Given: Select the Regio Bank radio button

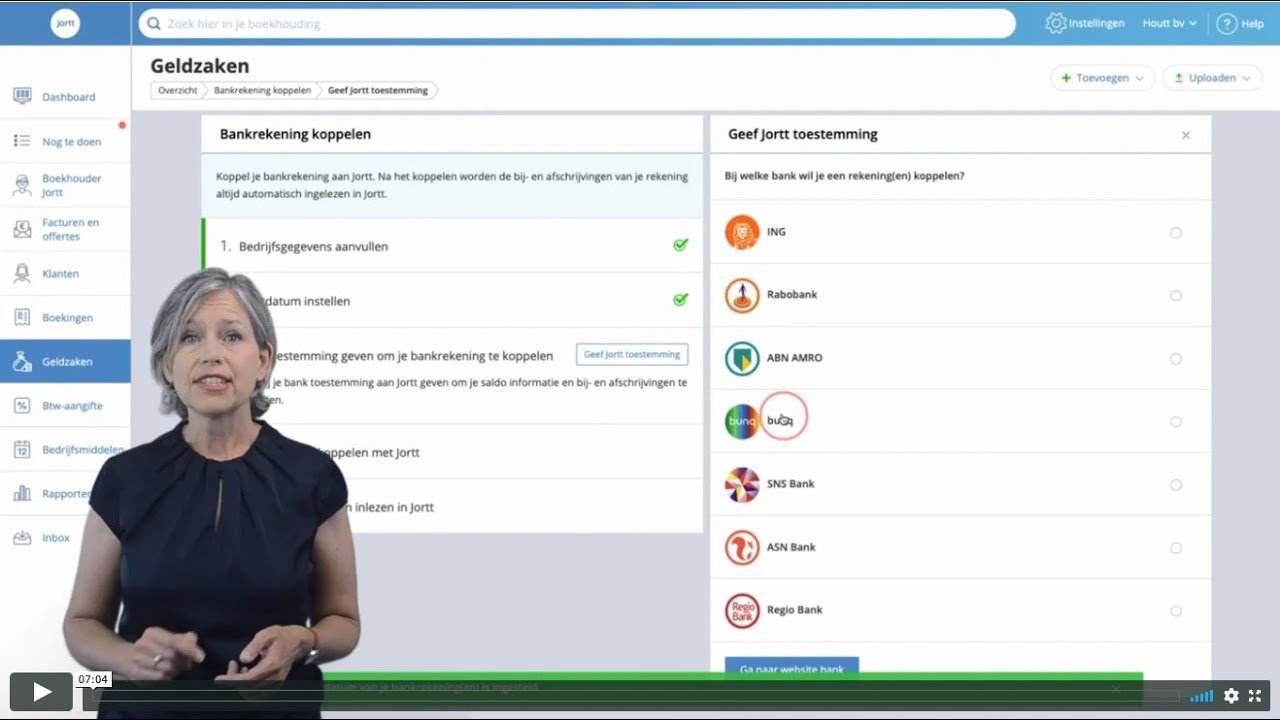Looking at the screenshot, I should tap(1176, 611).
